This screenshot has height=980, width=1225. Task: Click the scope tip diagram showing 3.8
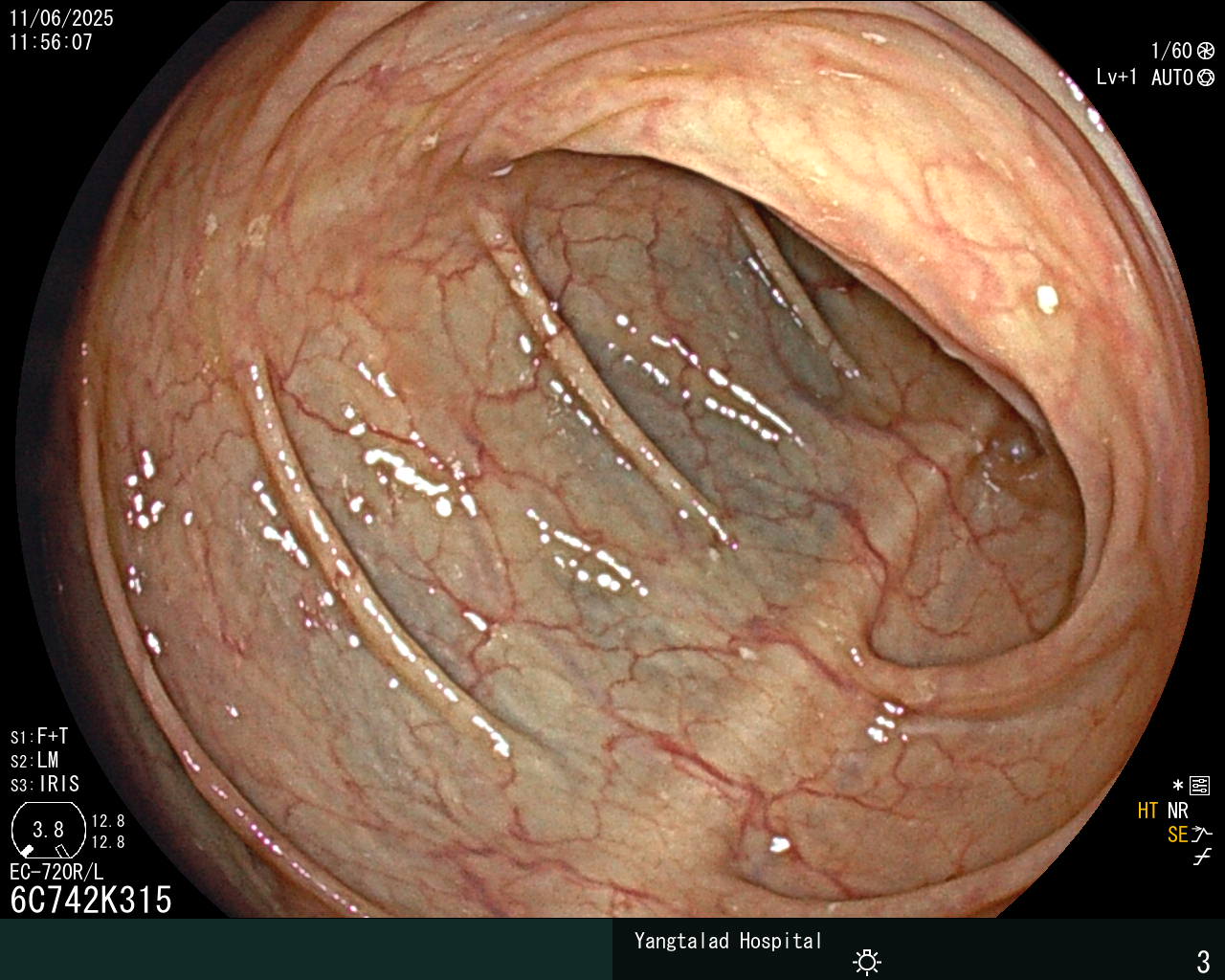tap(48, 830)
